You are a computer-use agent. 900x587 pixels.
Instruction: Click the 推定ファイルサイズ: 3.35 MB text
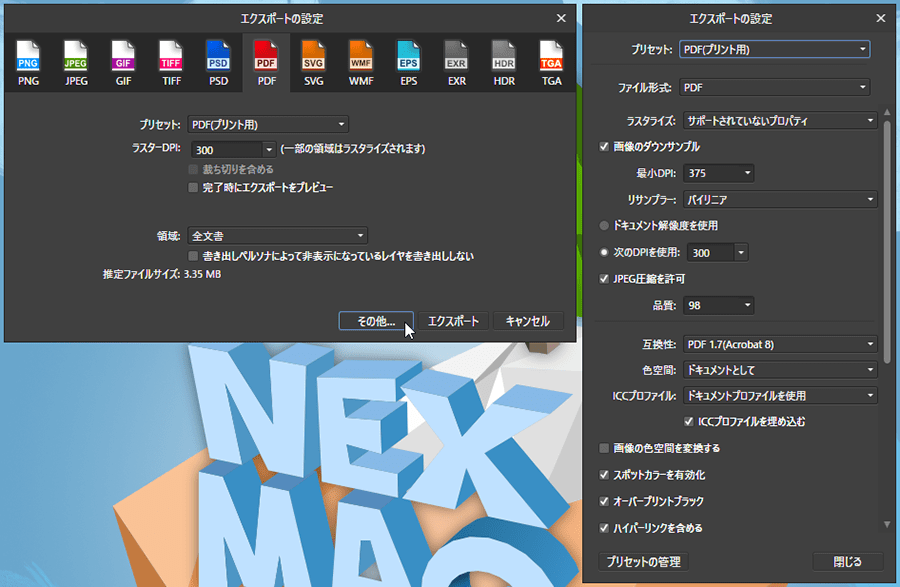pyautogui.click(x=162, y=274)
